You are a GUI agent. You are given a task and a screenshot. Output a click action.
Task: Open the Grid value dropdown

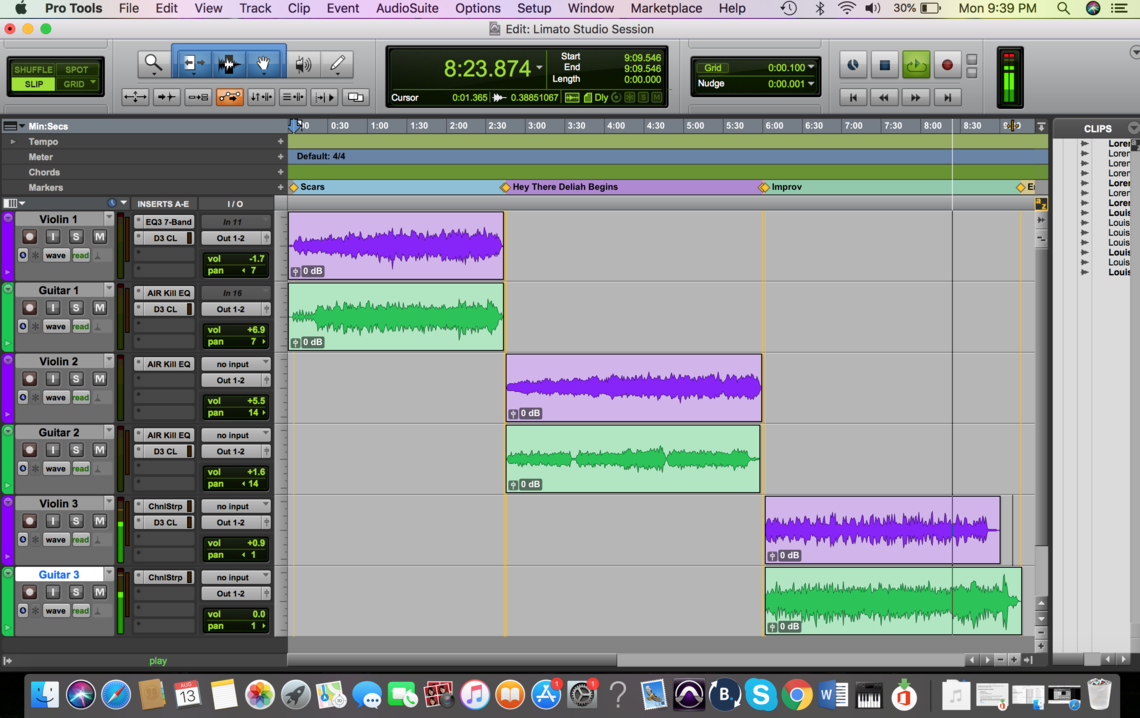(810, 68)
